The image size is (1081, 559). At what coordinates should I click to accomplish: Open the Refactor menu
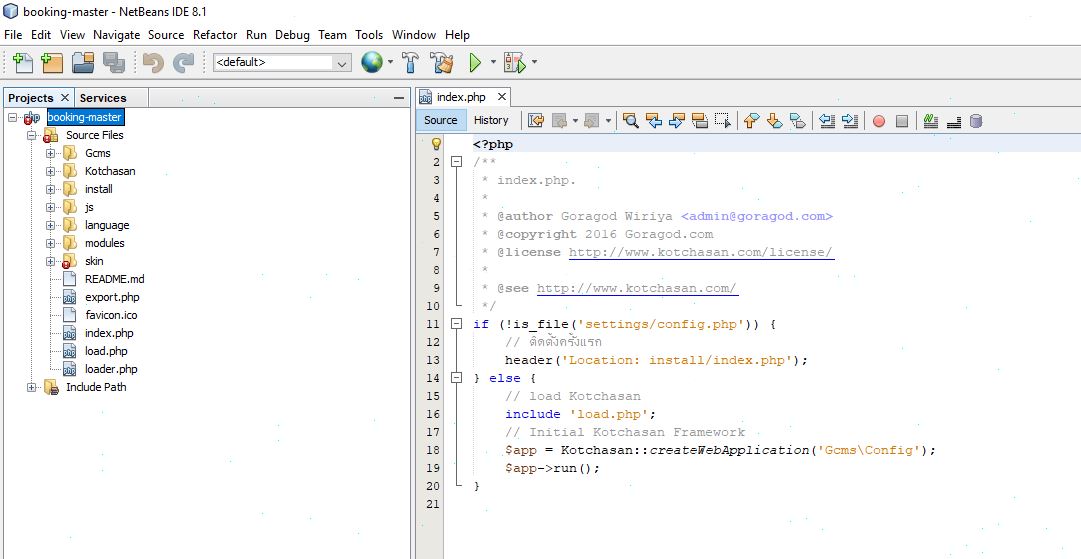[x=215, y=34]
